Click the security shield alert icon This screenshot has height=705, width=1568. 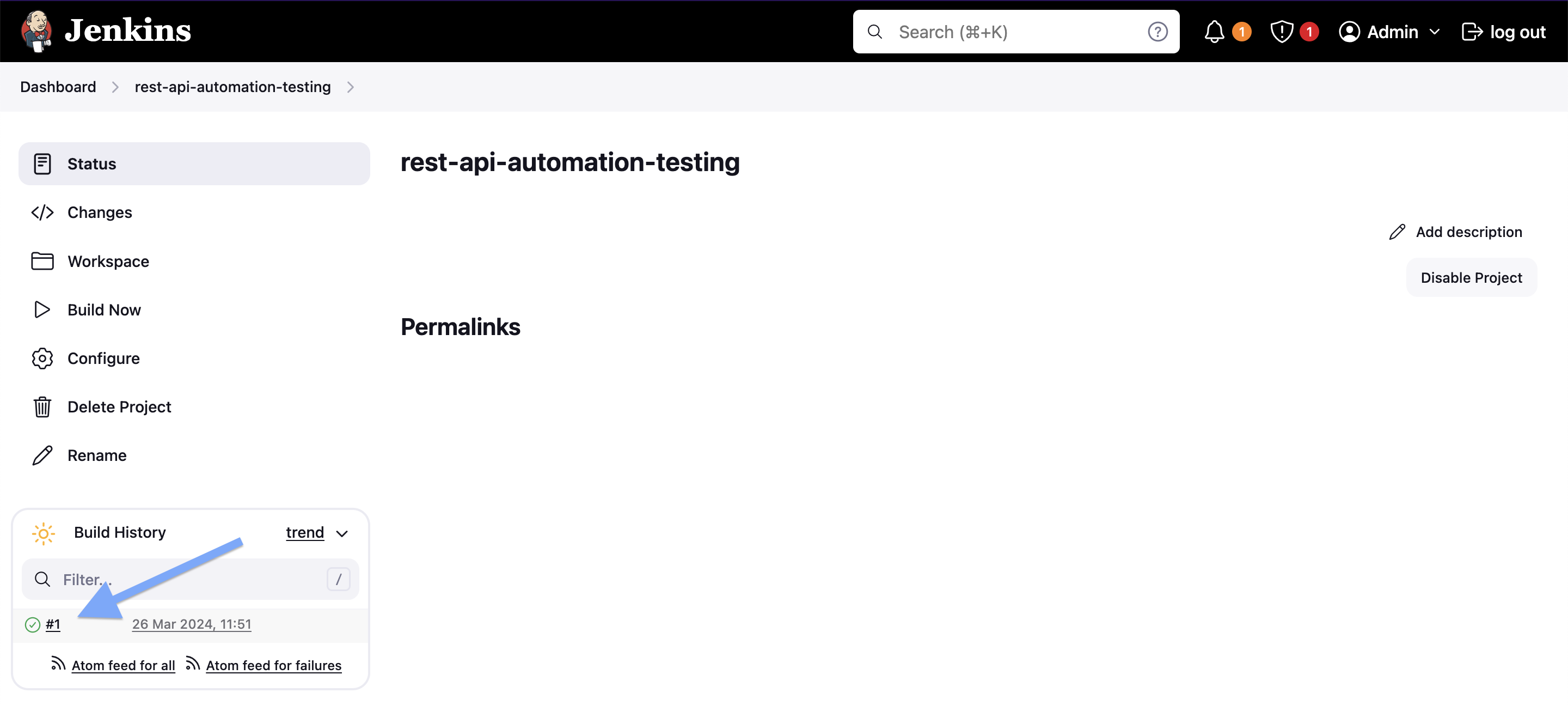[x=1281, y=31]
